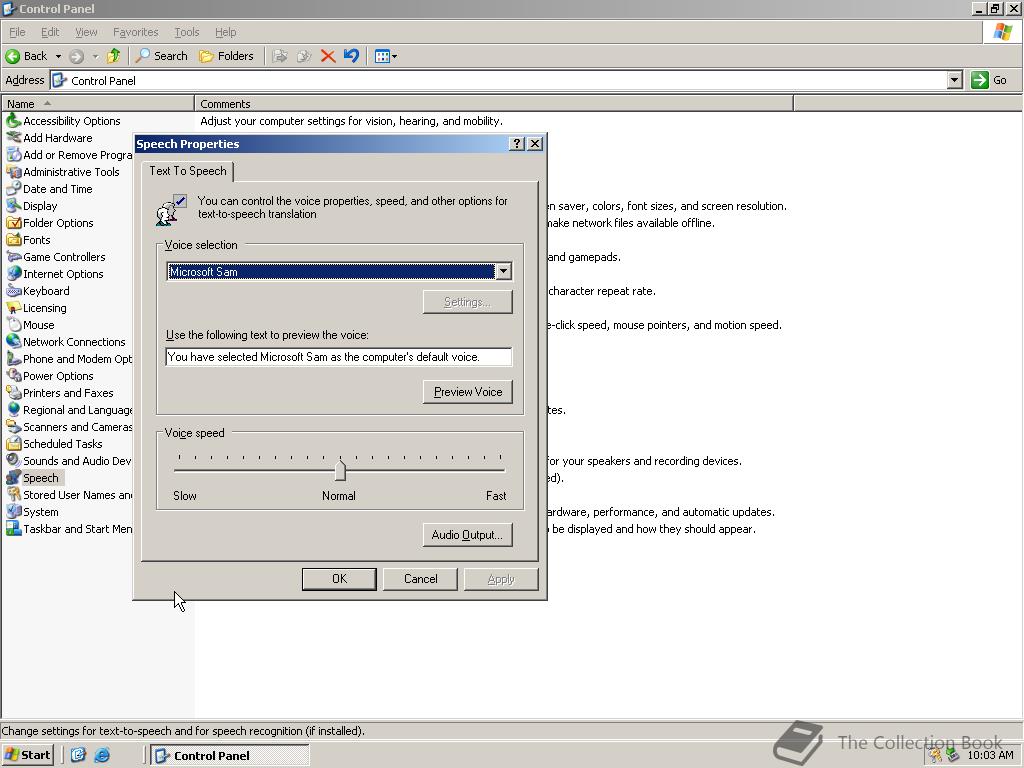Open the Tools menu
The height and width of the screenshot is (768, 1024).
pos(186,32)
